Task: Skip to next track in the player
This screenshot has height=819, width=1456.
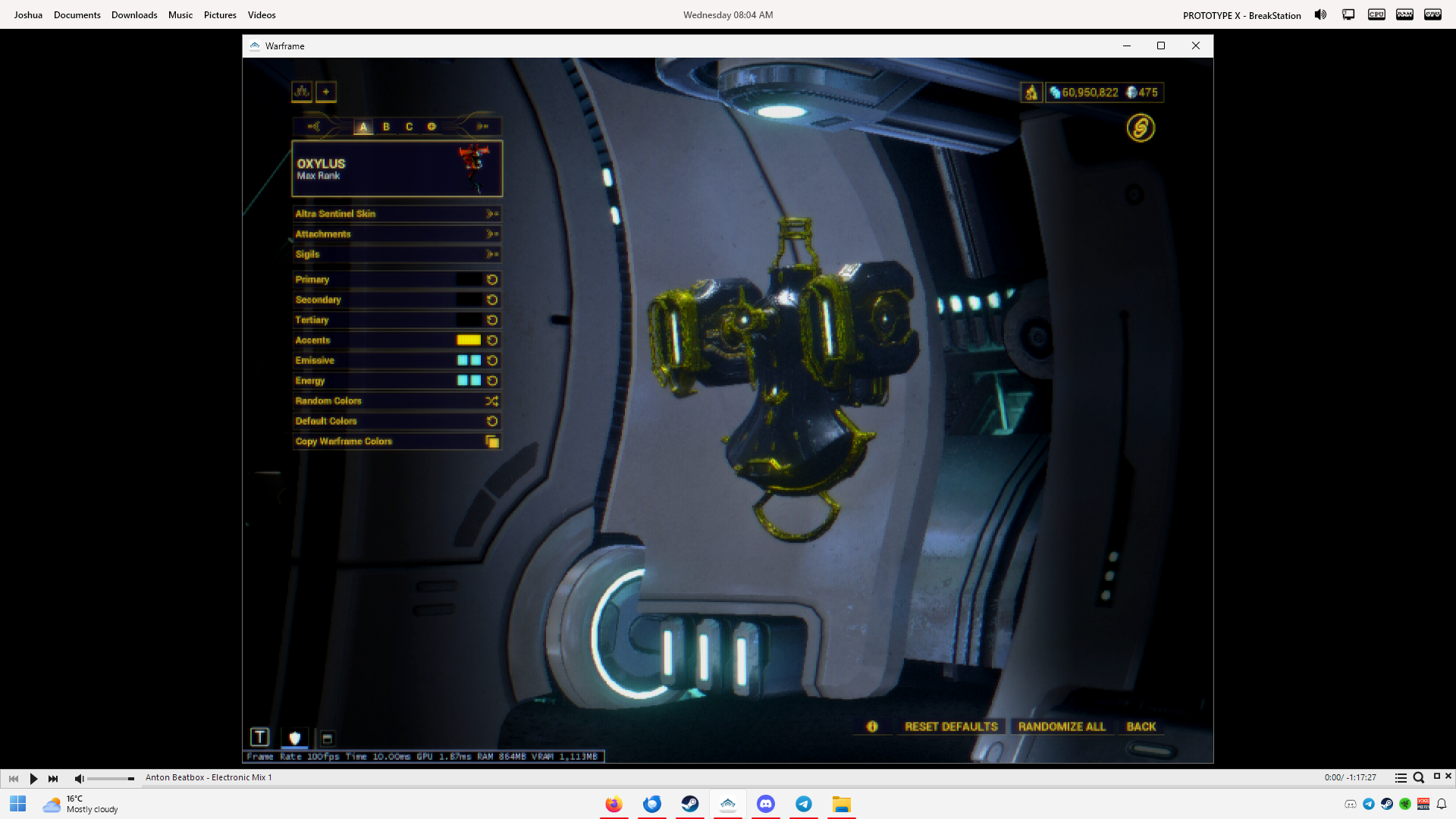Action: click(x=53, y=778)
